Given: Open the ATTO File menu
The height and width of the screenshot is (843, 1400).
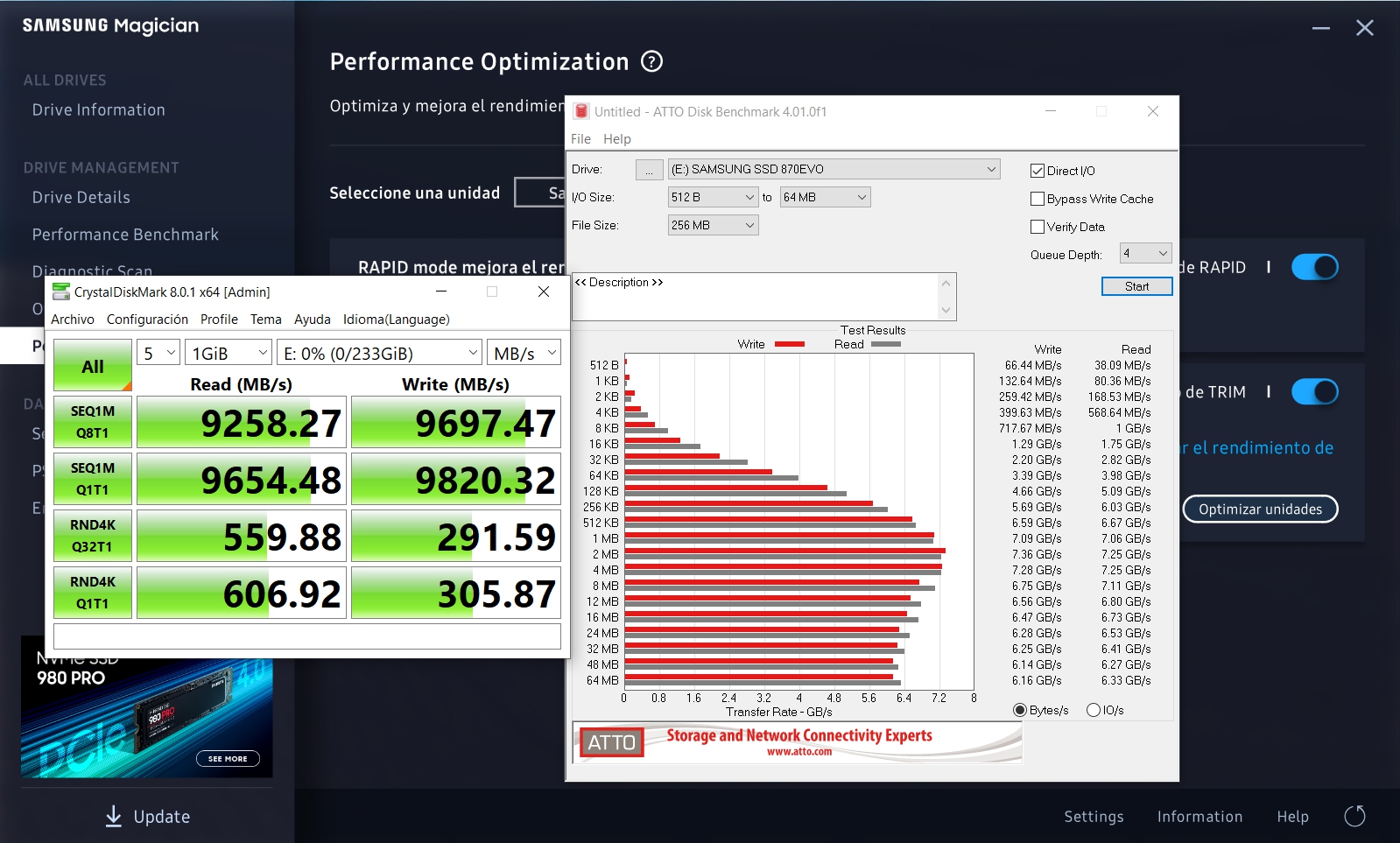Looking at the screenshot, I should 580,138.
